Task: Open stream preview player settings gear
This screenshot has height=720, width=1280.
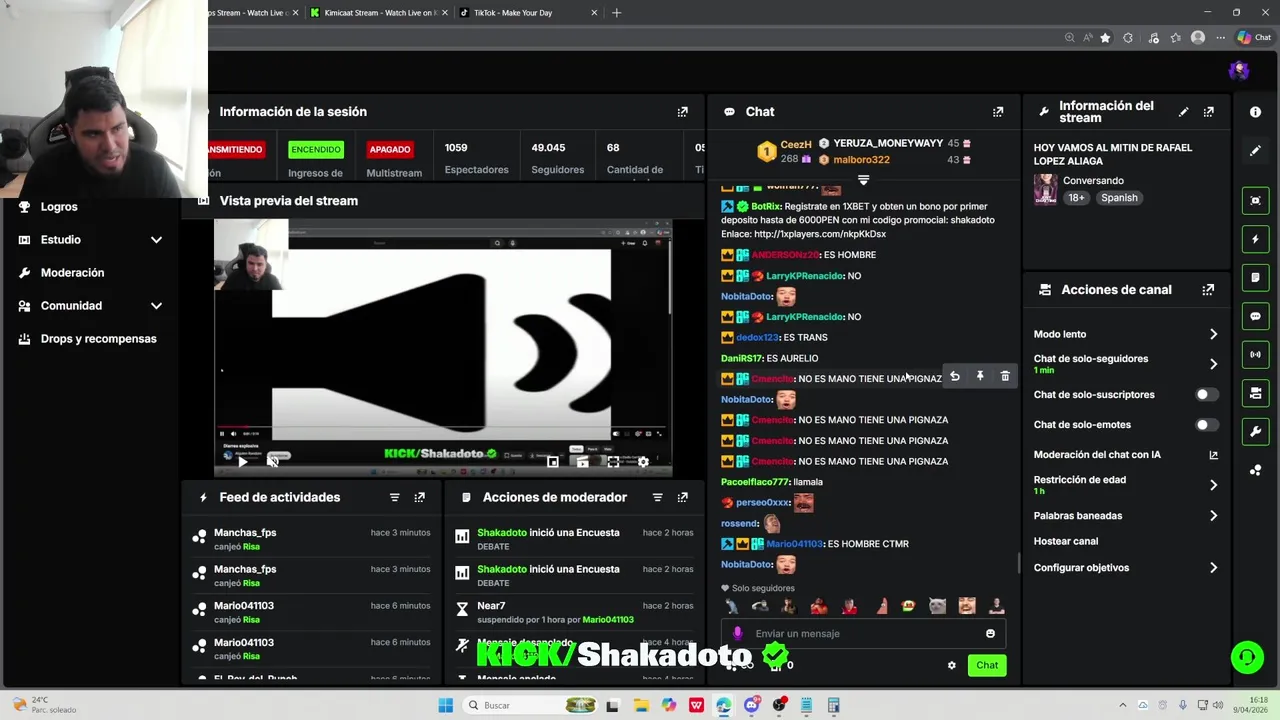Action: pyautogui.click(x=643, y=462)
